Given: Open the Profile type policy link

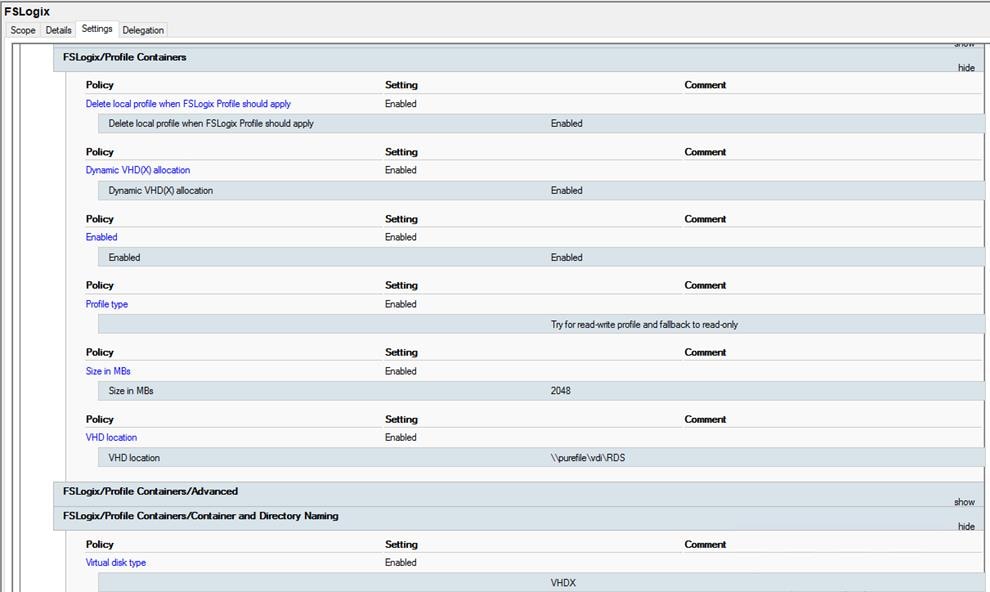Looking at the screenshot, I should pos(105,304).
